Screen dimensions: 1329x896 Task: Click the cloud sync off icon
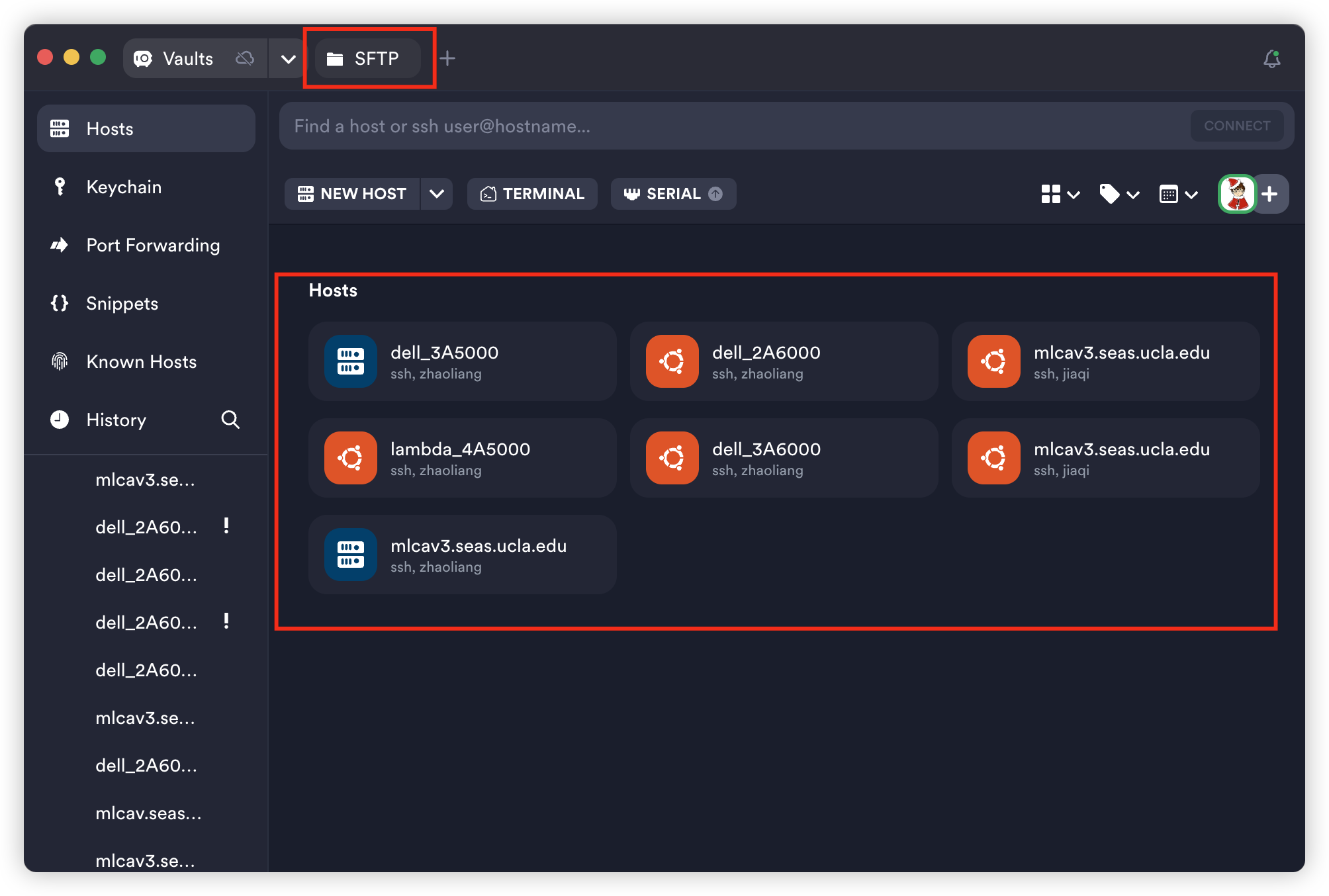(245, 59)
